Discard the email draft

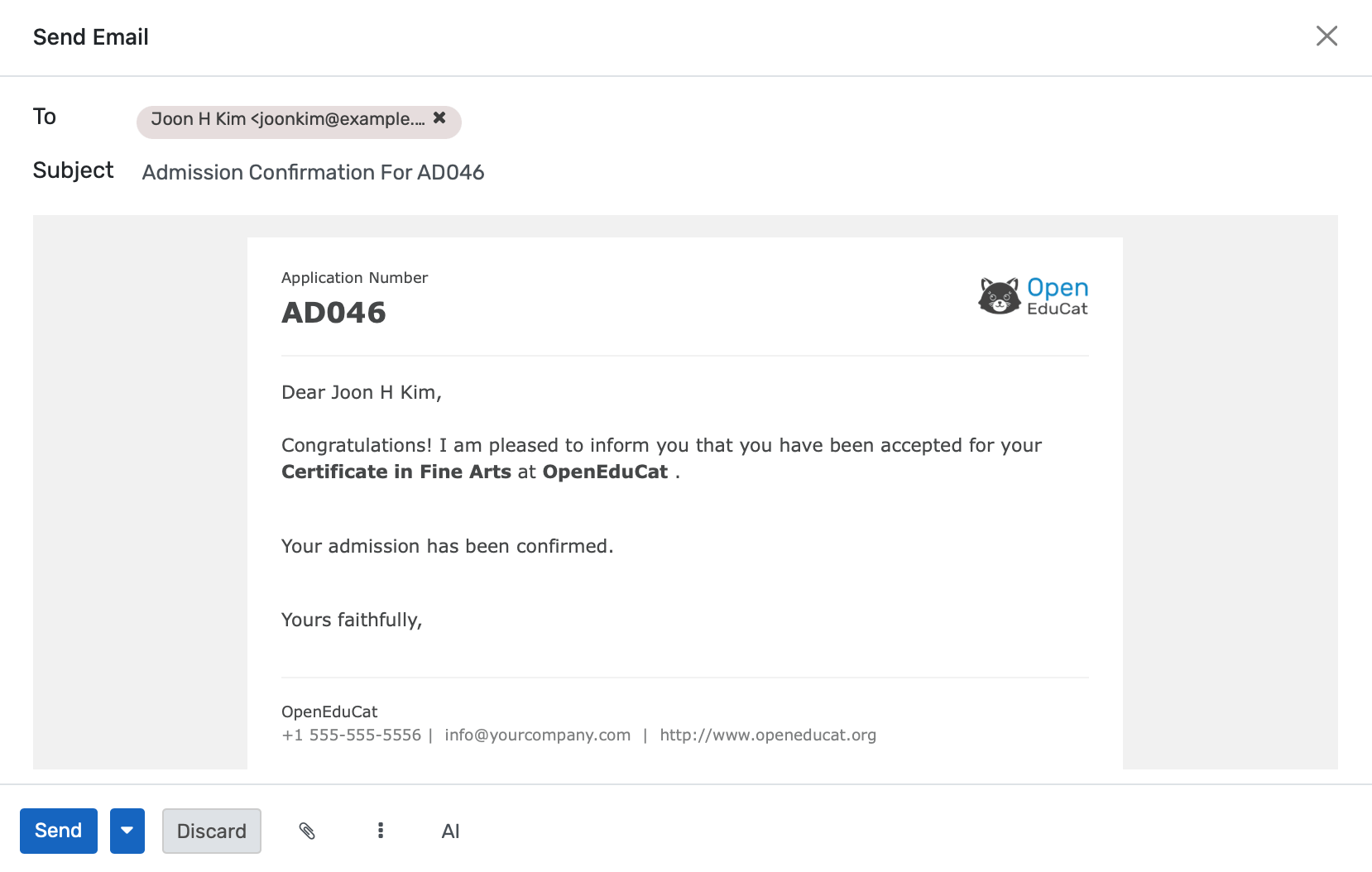pyautogui.click(x=212, y=831)
